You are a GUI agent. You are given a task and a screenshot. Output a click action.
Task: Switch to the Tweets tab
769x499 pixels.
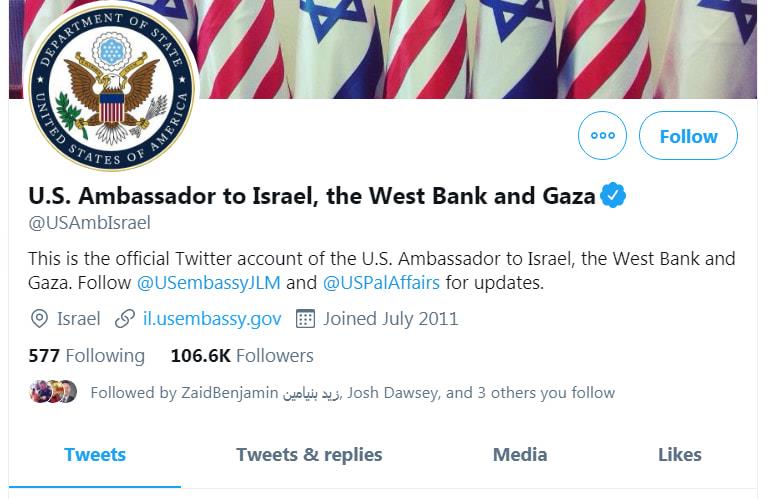pyautogui.click(x=95, y=455)
